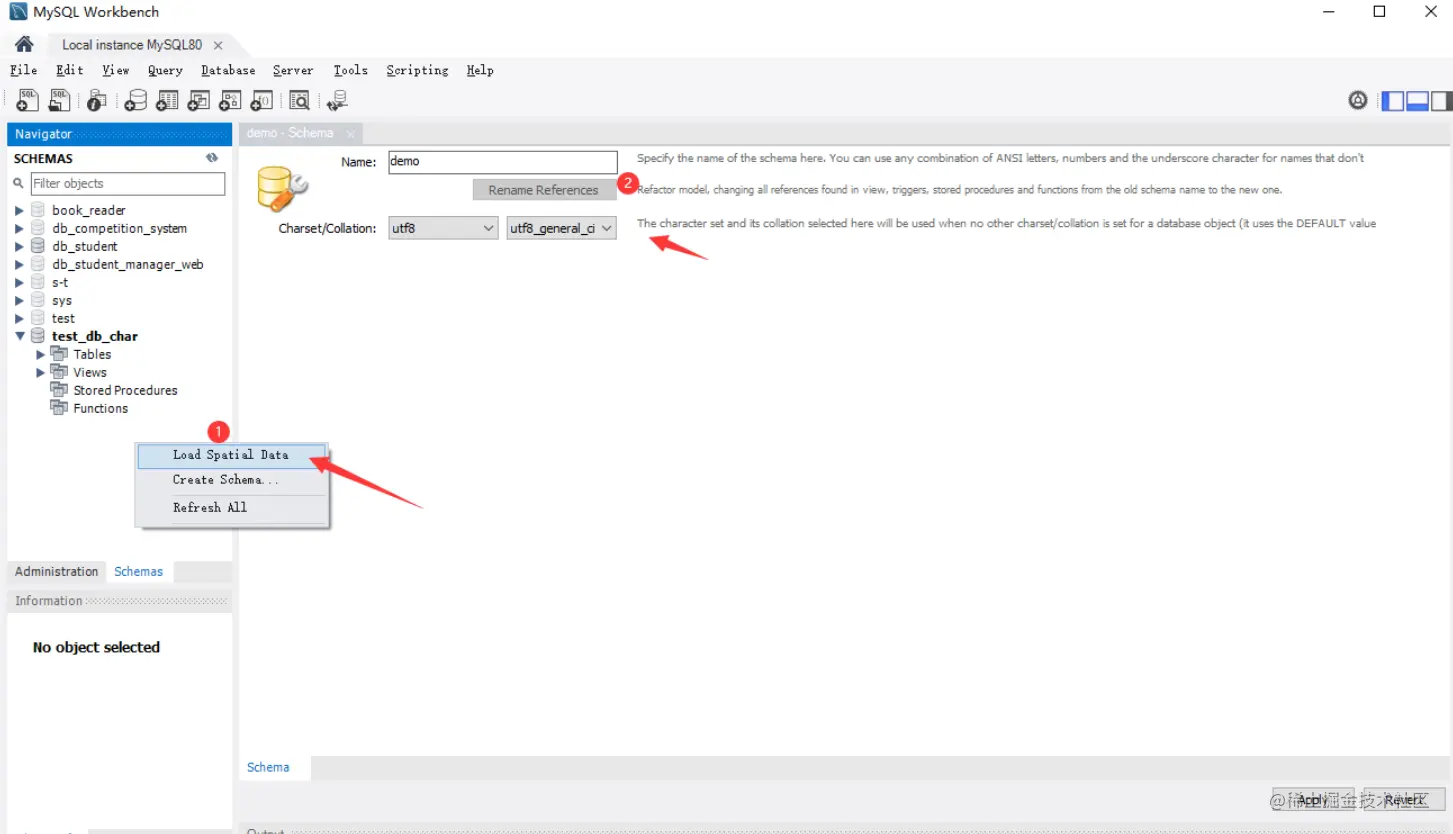Image resolution: width=1453 pixels, height=834 pixels.
Task: Click the Rename References button
Action: coord(543,190)
